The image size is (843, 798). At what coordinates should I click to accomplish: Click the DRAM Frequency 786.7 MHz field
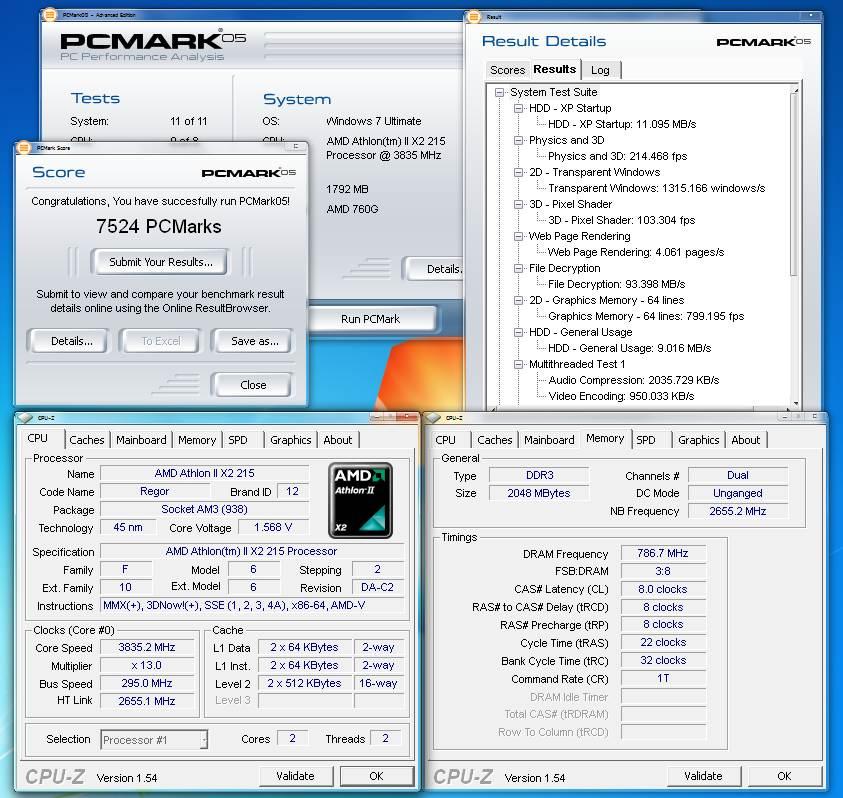click(663, 553)
